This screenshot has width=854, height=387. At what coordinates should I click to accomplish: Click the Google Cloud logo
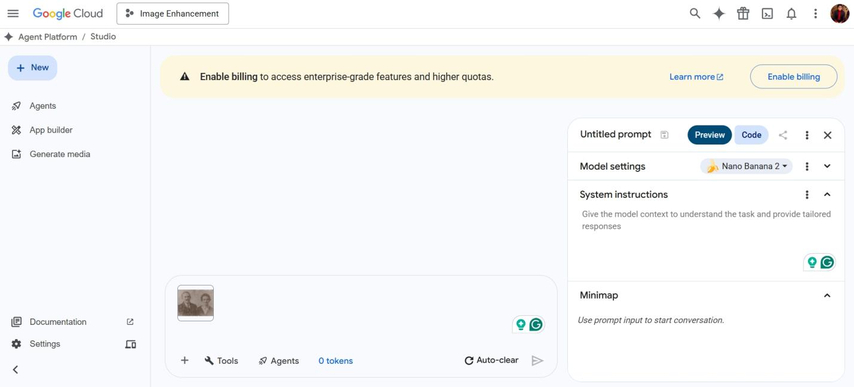(x=68, y=14)
